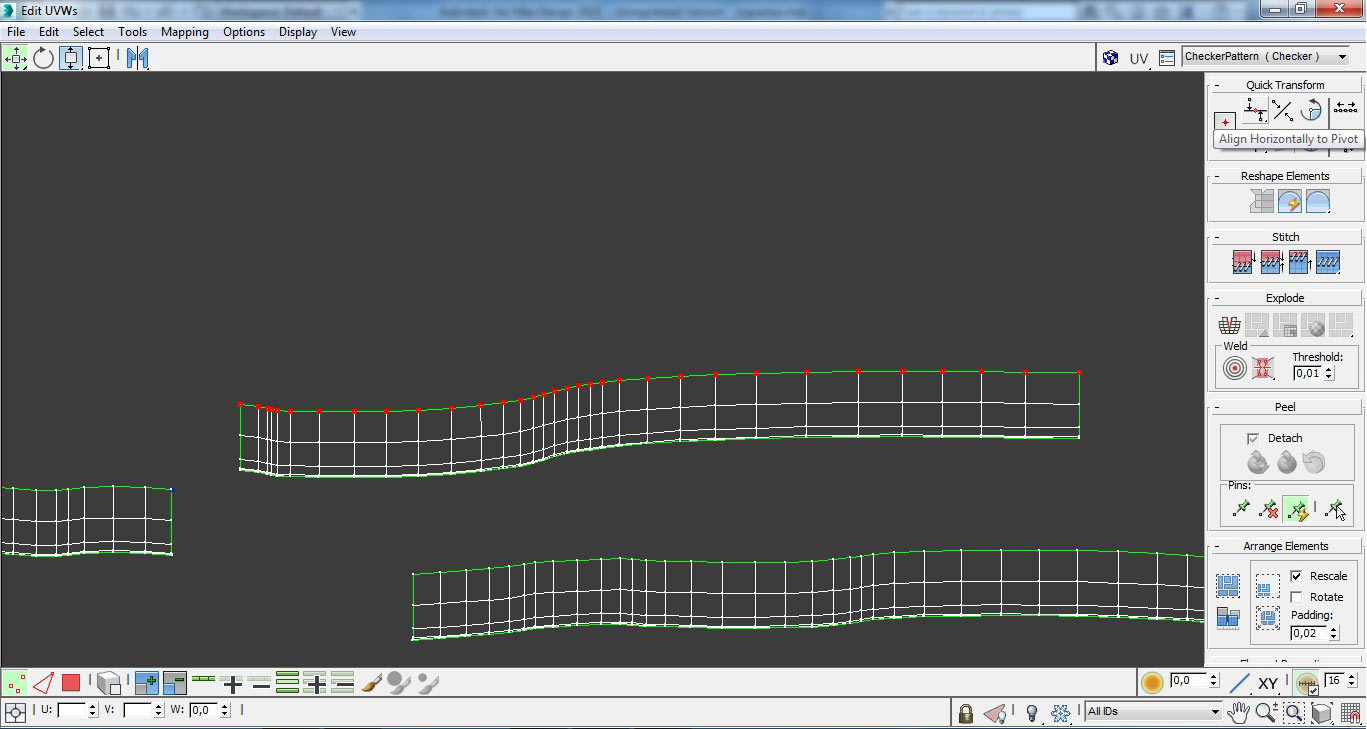Click the Explode rollout title bar
The image size is (1367, 729).
click(x=1285, y=298)
